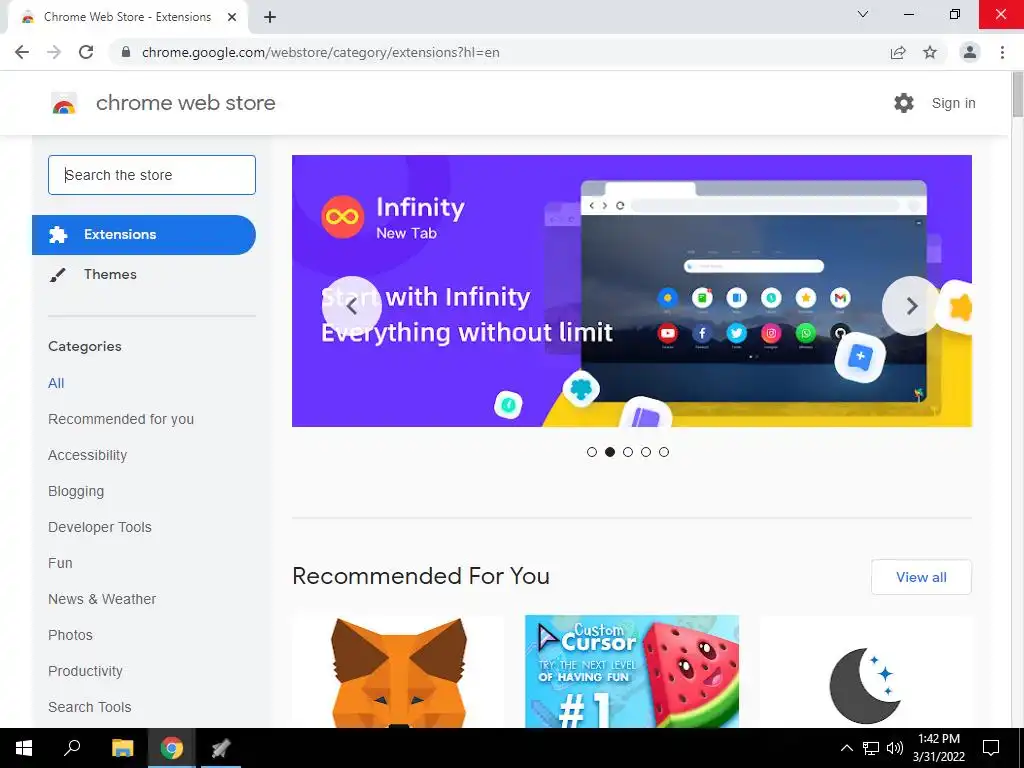Screen dimensions: 1024x768
Task: Choose the Photos category
Action: coord(71,635)
